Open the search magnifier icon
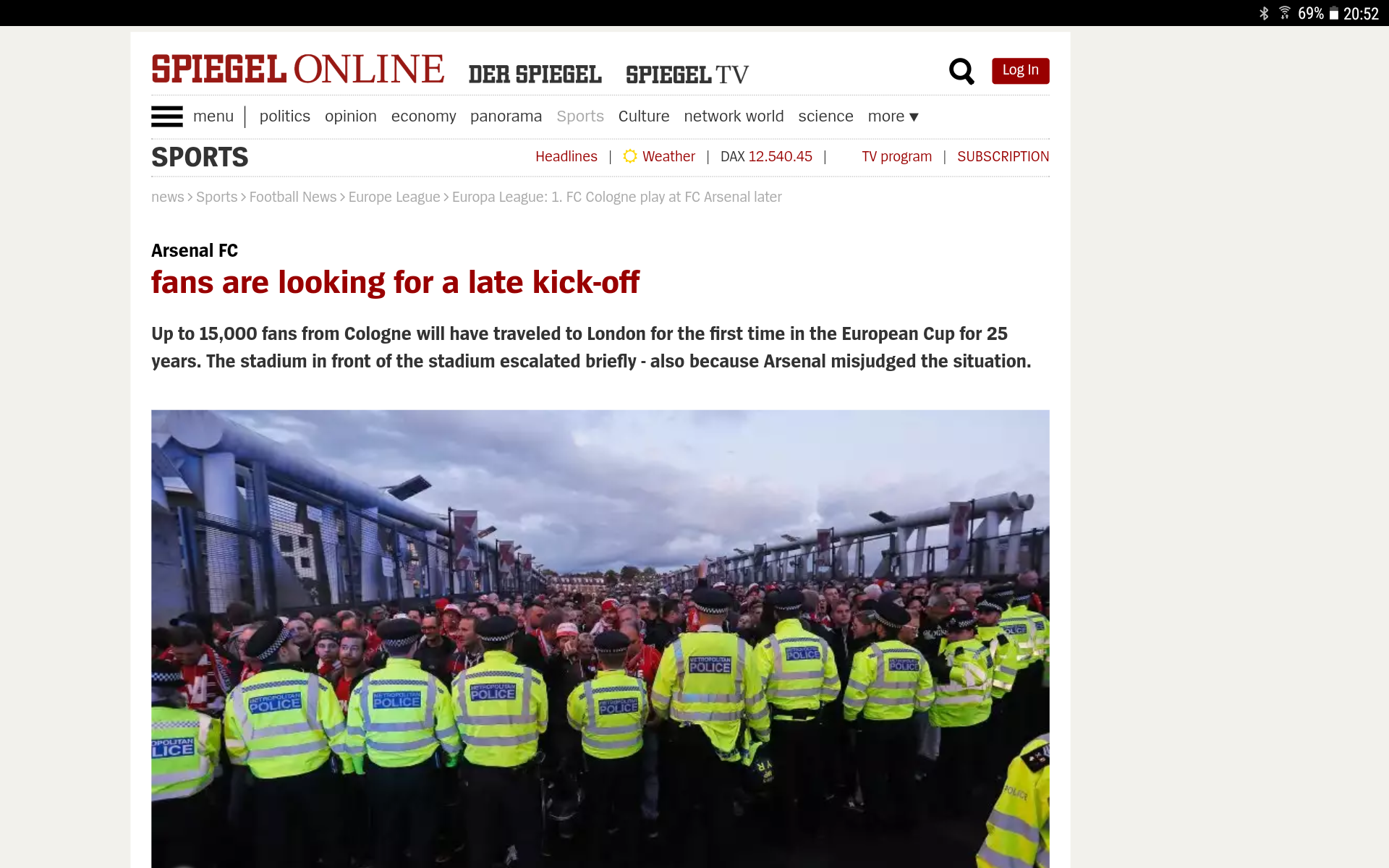The image size is (1389, 868). pos(961,71)
